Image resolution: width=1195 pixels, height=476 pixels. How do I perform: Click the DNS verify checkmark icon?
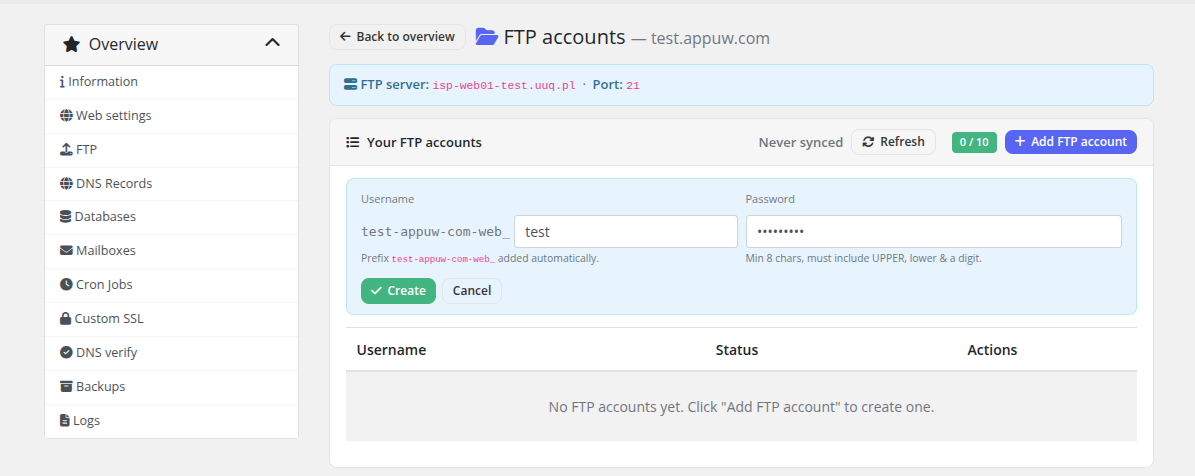coord(66,353)
